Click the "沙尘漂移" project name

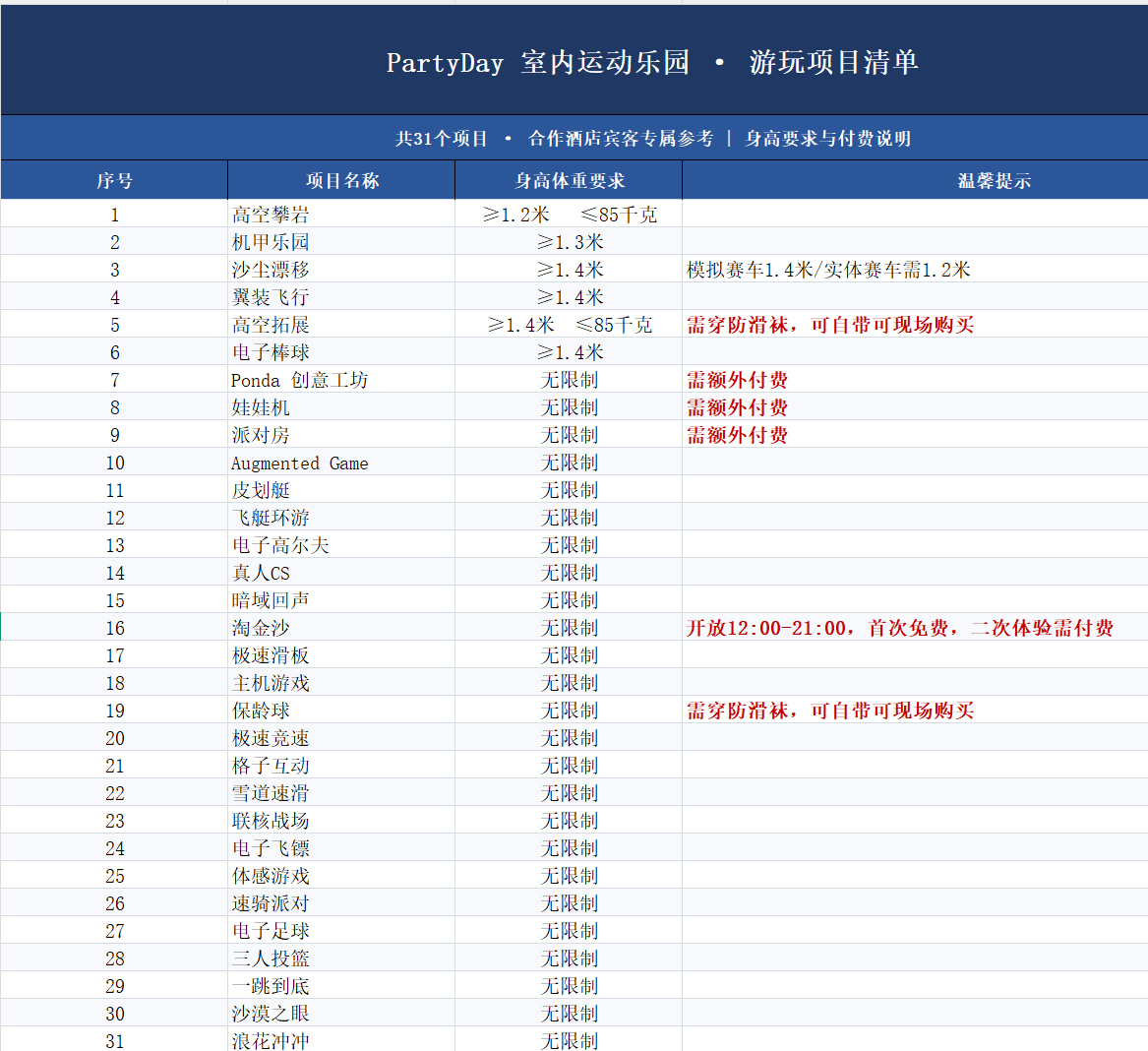coord(271,270)
